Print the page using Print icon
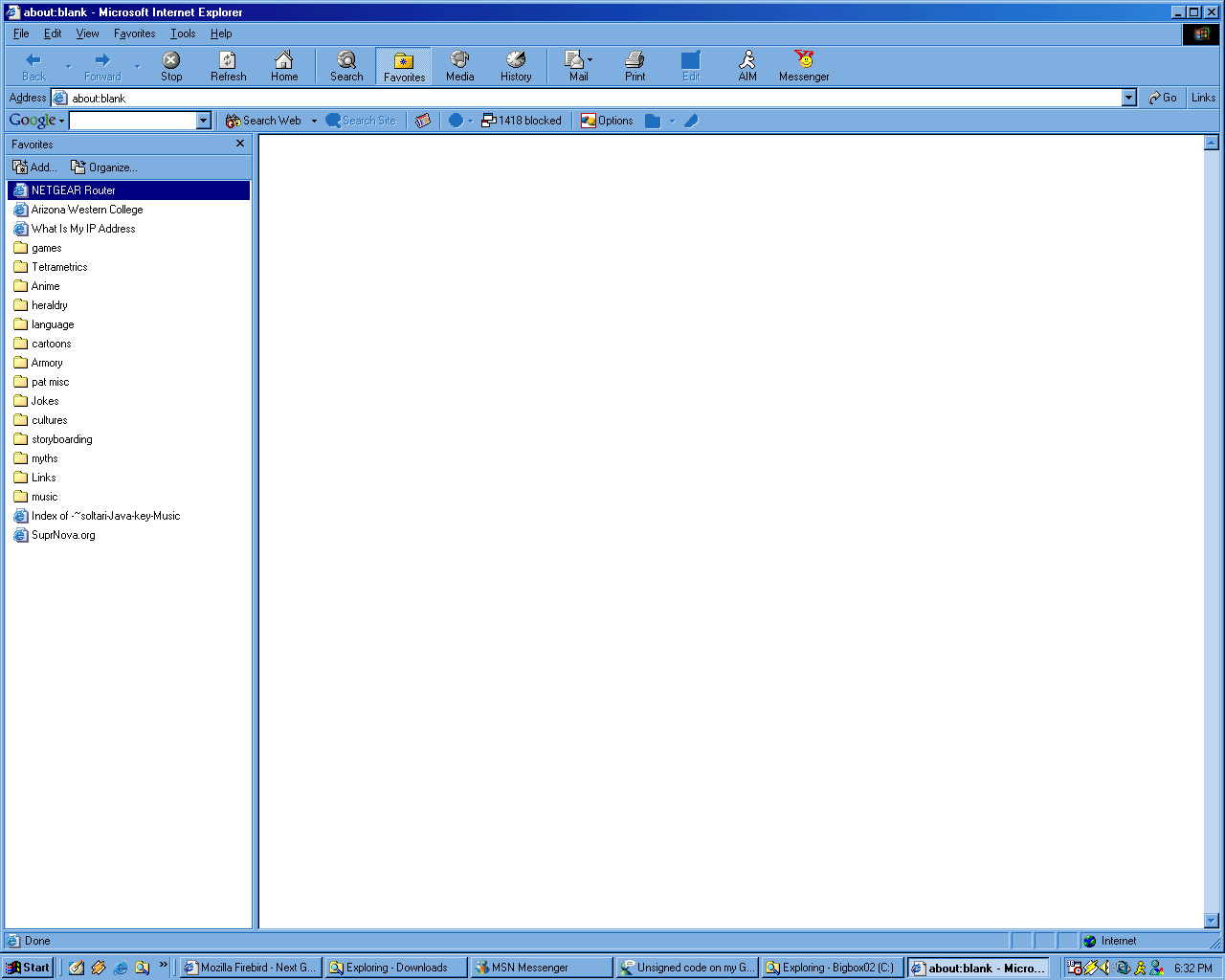This screenshot has height=980, width=1225. [x=635, y=66]
